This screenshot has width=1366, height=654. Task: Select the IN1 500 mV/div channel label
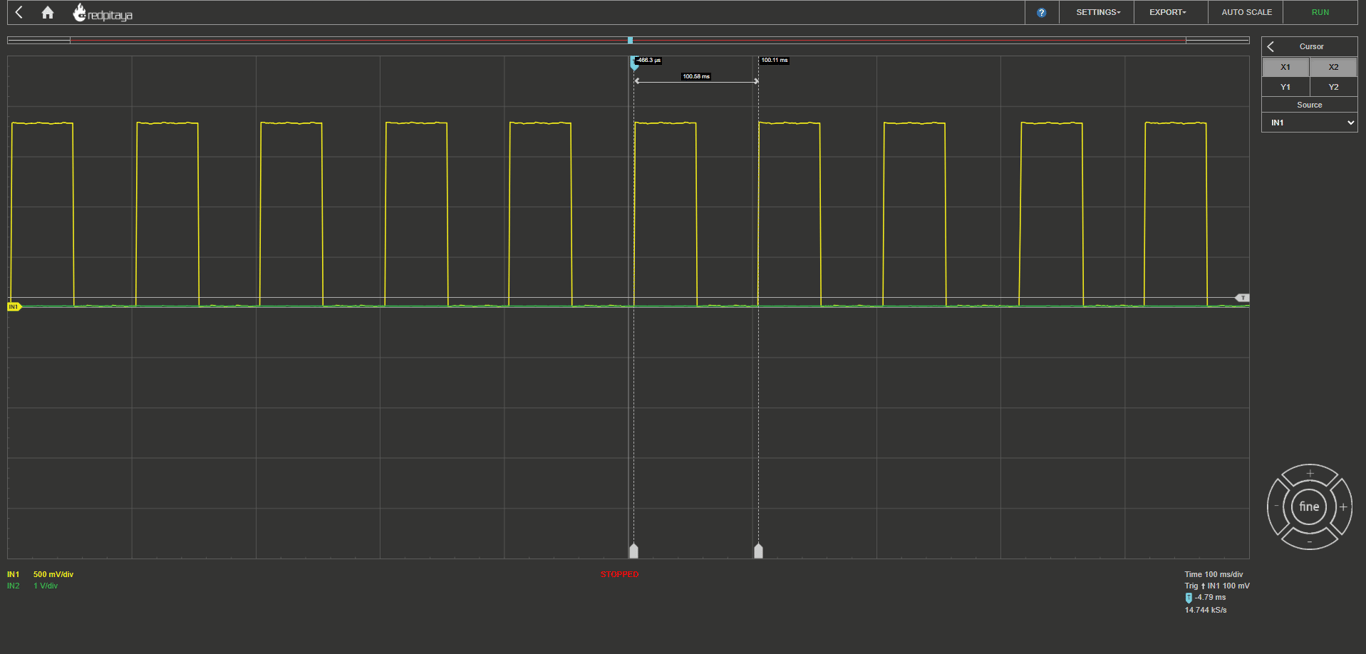[x=40, y=574]
